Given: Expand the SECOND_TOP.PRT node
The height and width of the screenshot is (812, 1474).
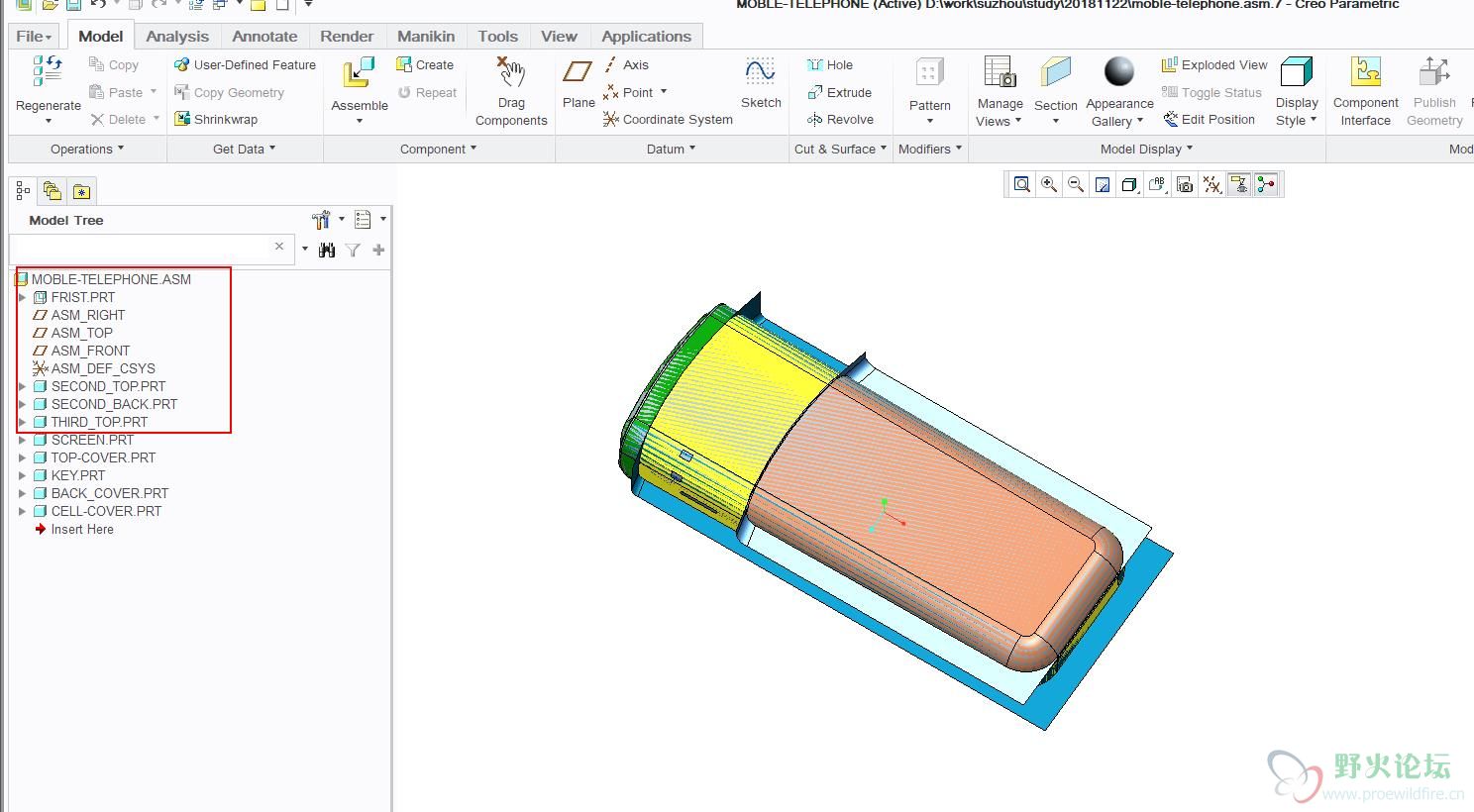Looking at the screenshot, I should tap(22, 386).
